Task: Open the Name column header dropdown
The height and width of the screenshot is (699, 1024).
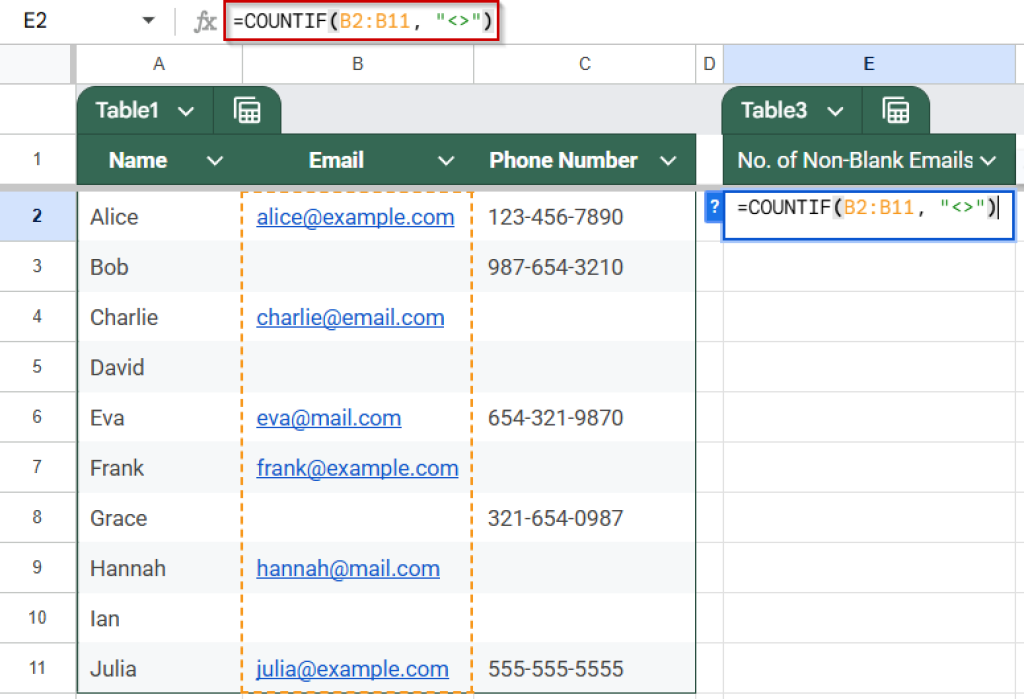Action: pyautogui.click(x=213, y=160)
